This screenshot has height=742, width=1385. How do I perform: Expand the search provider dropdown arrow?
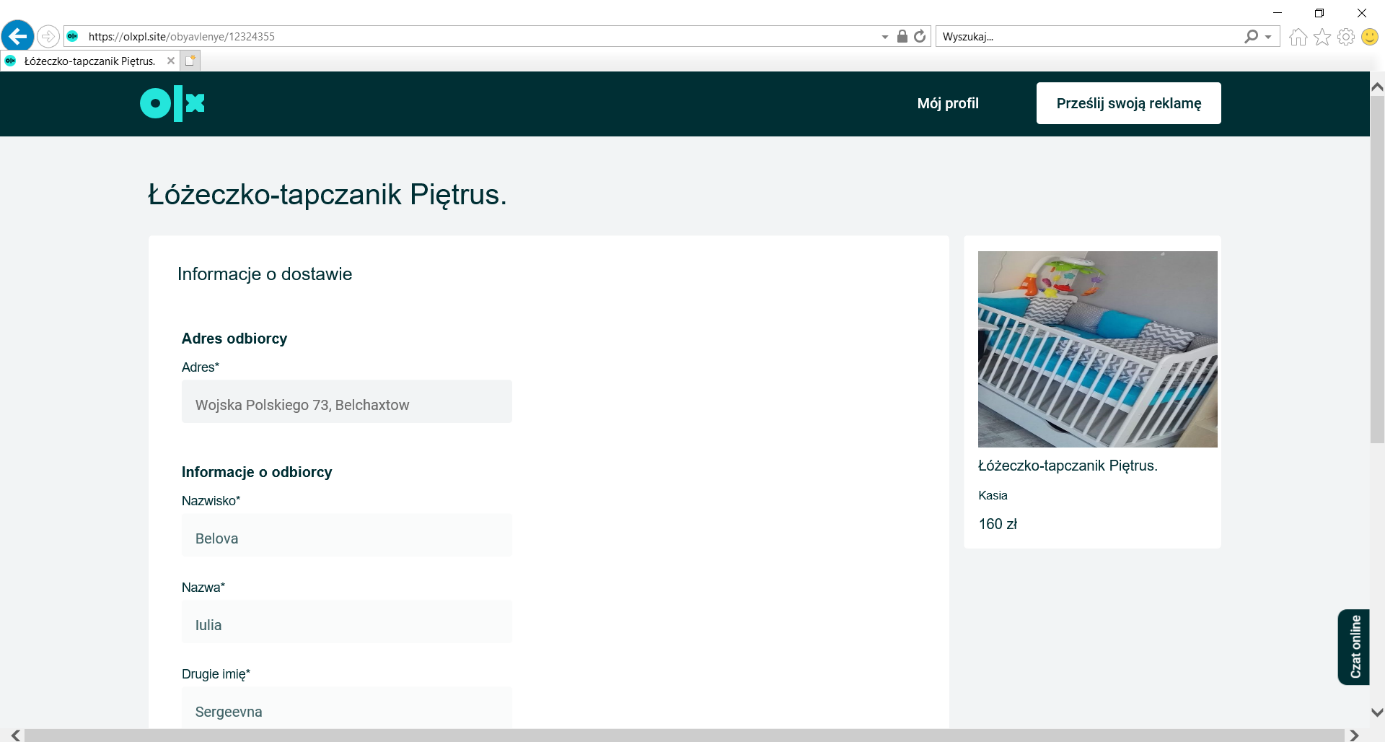click(1268, 37)
